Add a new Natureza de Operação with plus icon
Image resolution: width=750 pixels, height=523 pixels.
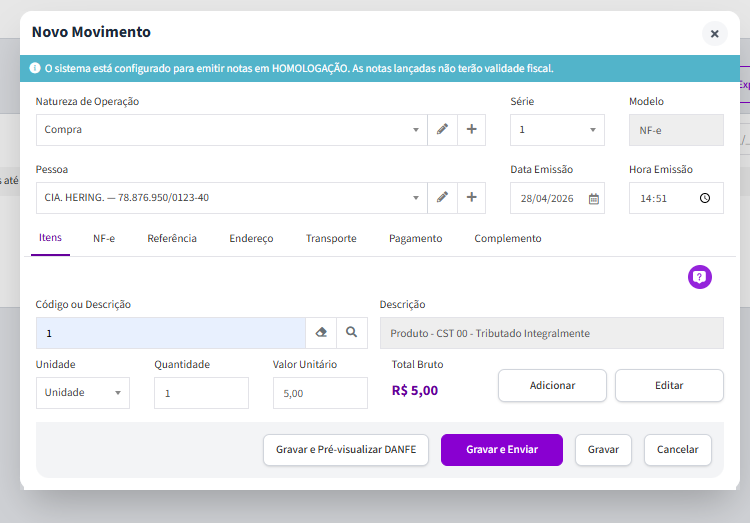point(472,130)
